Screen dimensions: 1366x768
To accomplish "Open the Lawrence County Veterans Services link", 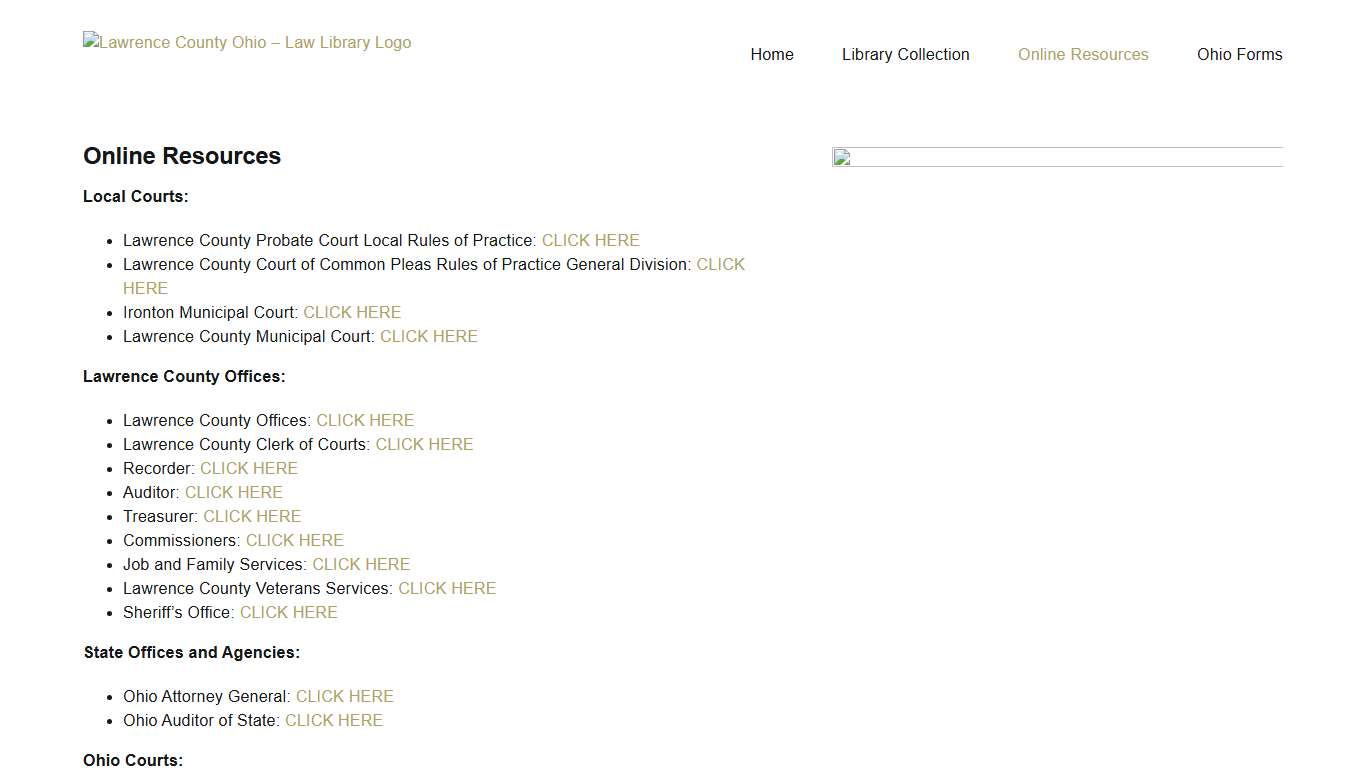I will coord(447,588).
